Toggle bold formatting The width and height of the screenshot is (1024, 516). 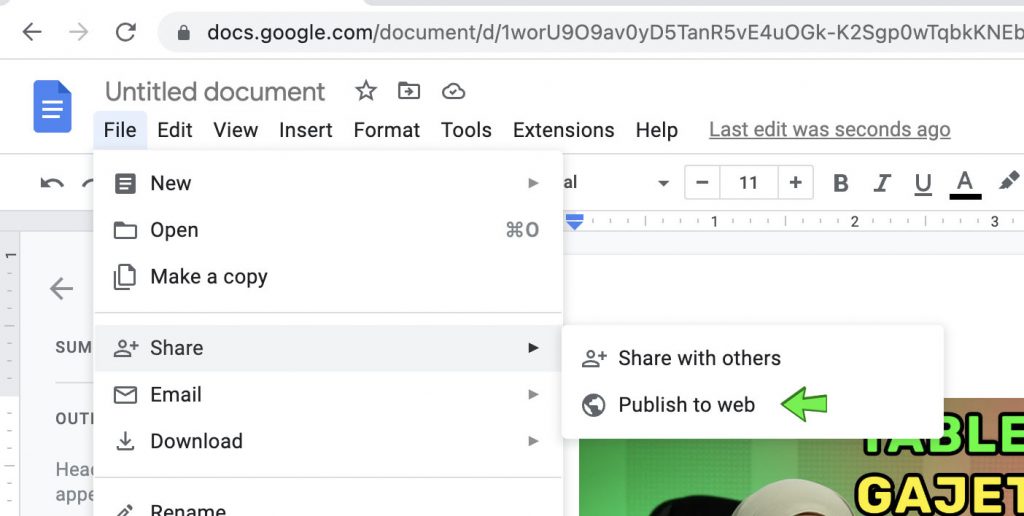841,183
